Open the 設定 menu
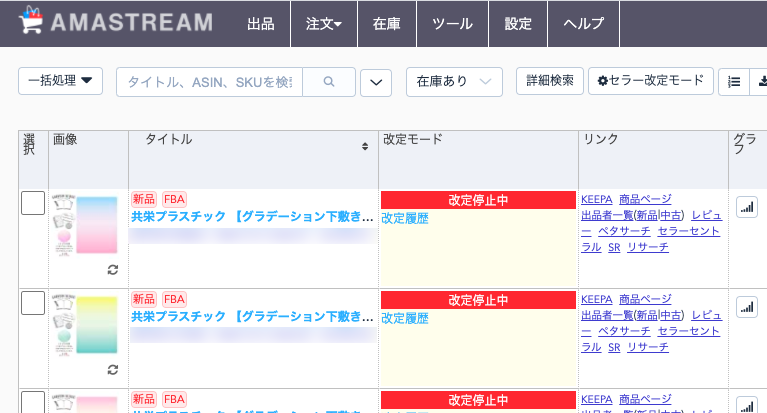This screenshot has height=413, width=767. pos(518,23)
